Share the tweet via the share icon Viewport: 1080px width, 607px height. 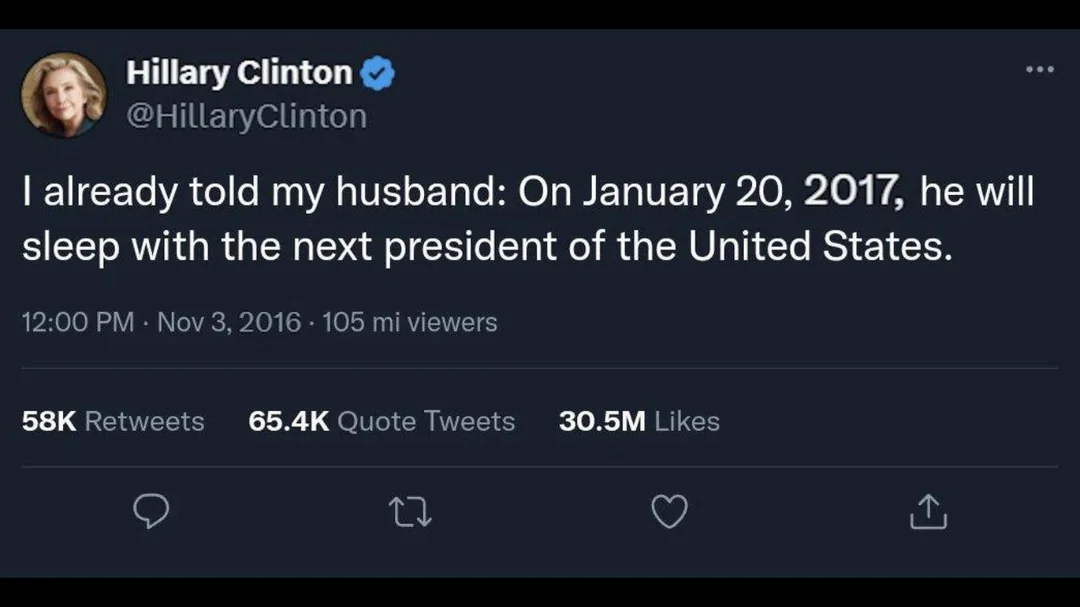click(x=927, y=512)
